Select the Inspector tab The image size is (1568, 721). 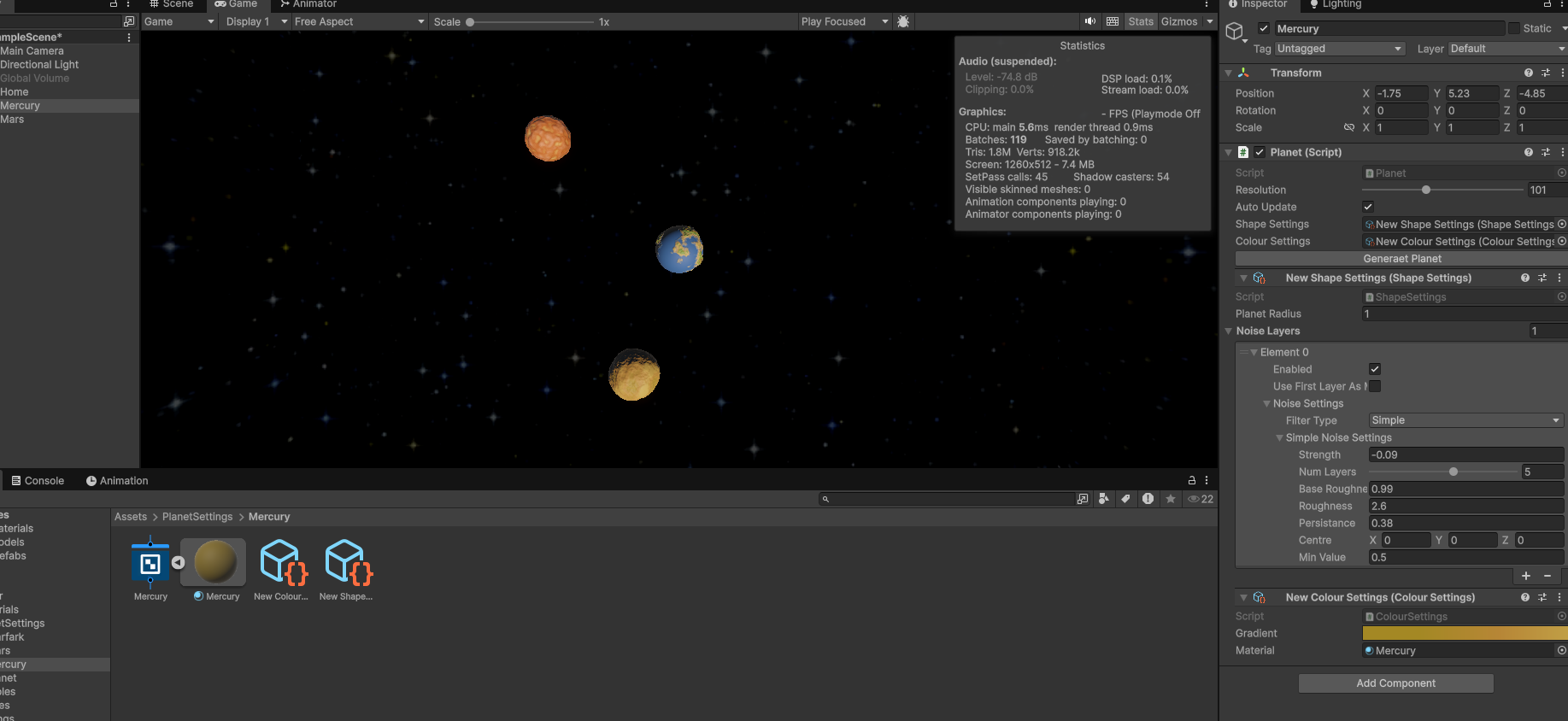(1257, 4)
